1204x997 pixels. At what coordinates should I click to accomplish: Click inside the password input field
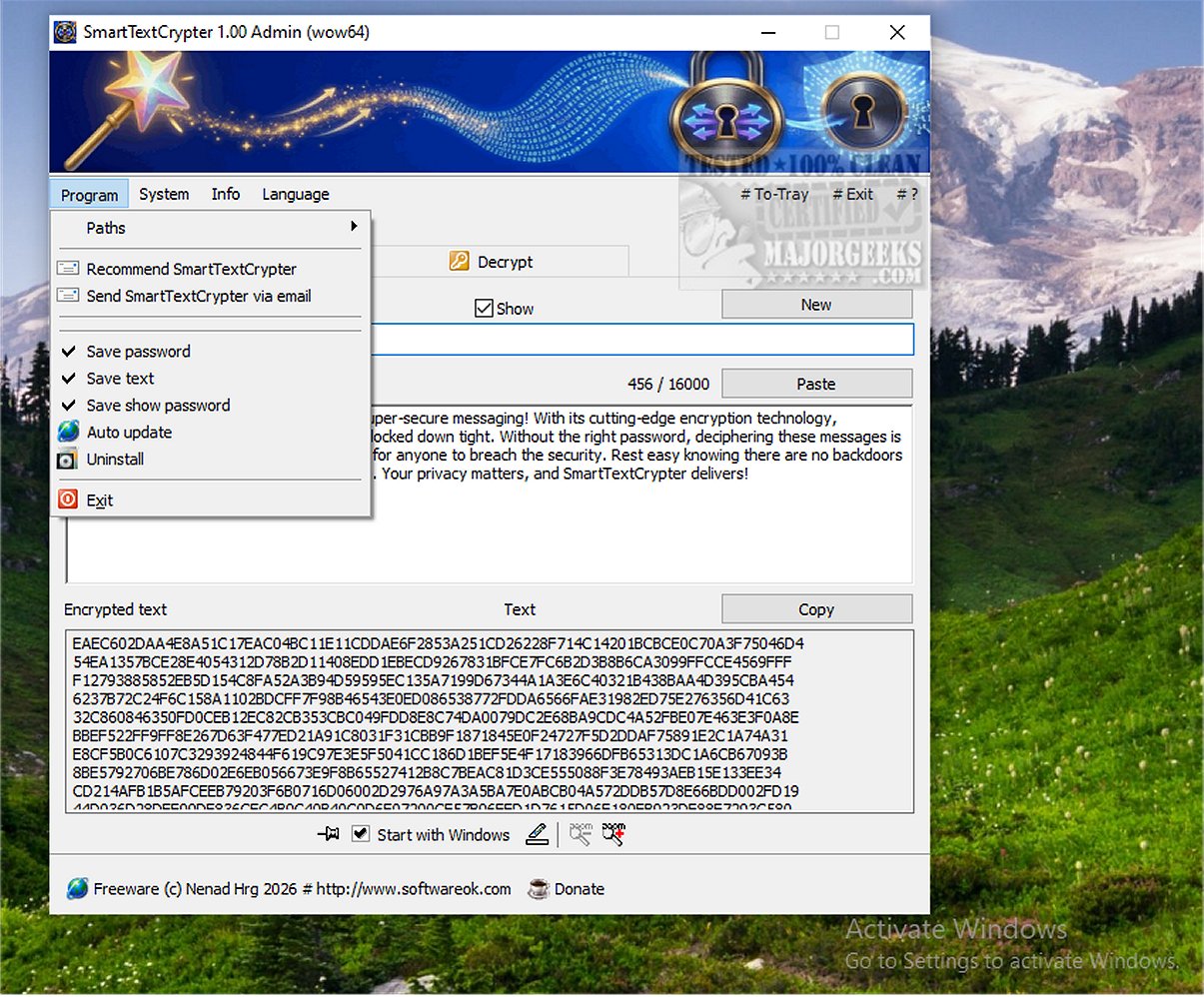(x=641, y=340)
